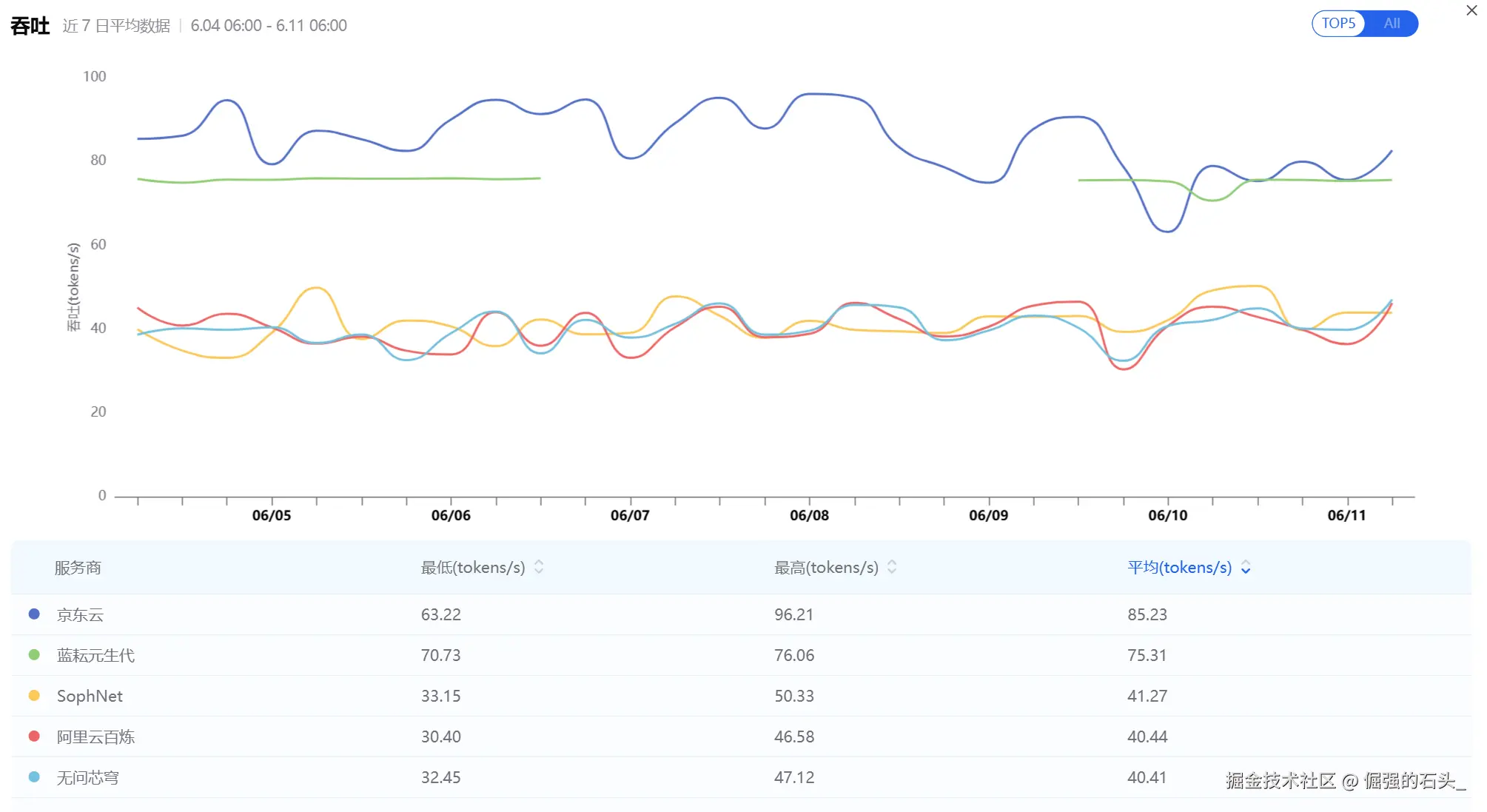Viewport: 1487px width, 812px height.
Task: Click the 06/07 date label on x-axis
Action: pos(630,515)
